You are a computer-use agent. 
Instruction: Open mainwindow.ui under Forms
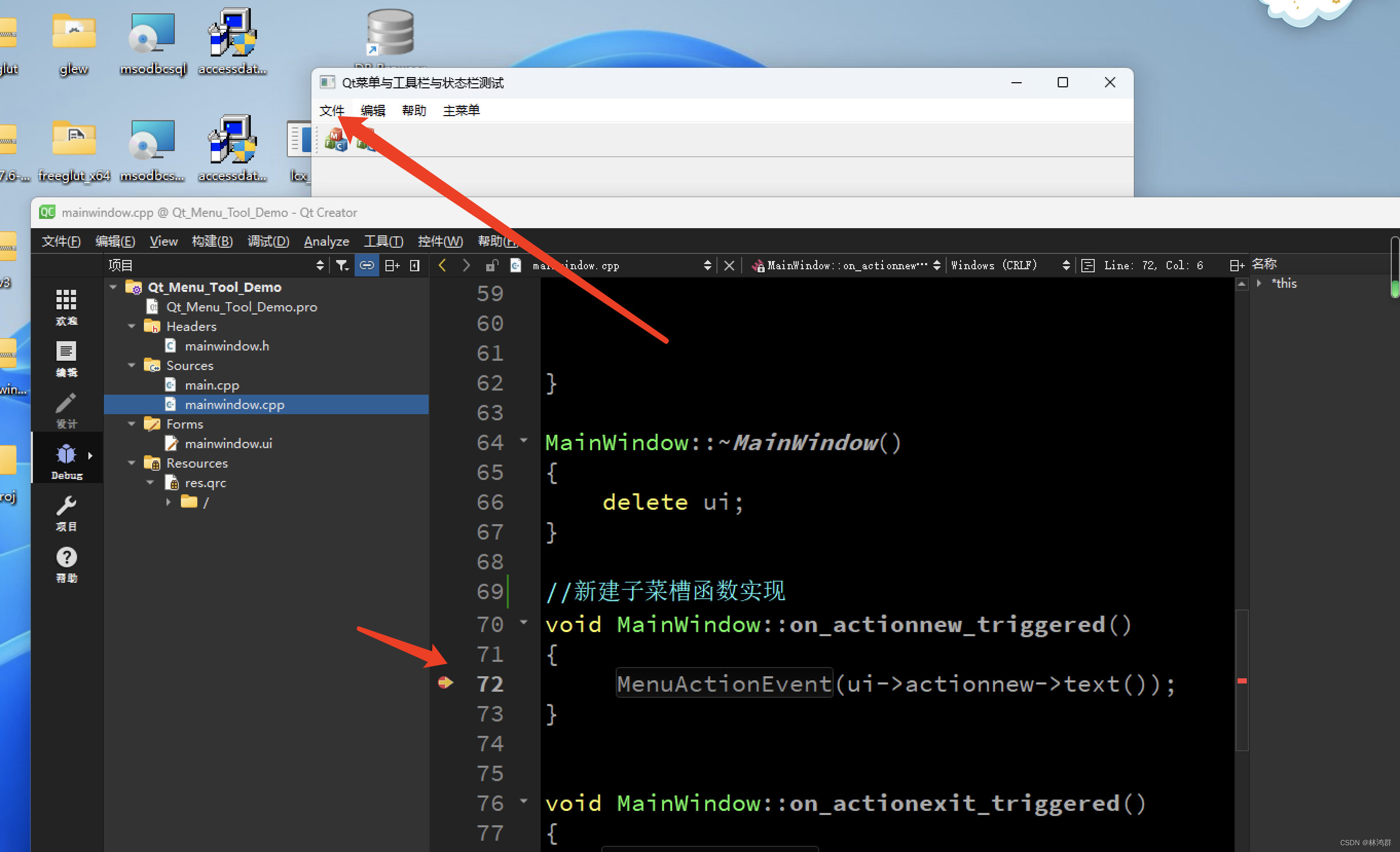click(228, 443)
